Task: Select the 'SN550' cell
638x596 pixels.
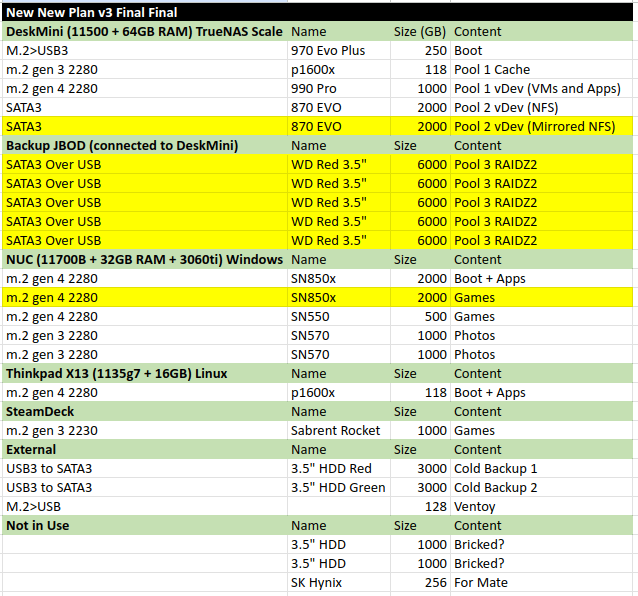Action: pos(339,317)
